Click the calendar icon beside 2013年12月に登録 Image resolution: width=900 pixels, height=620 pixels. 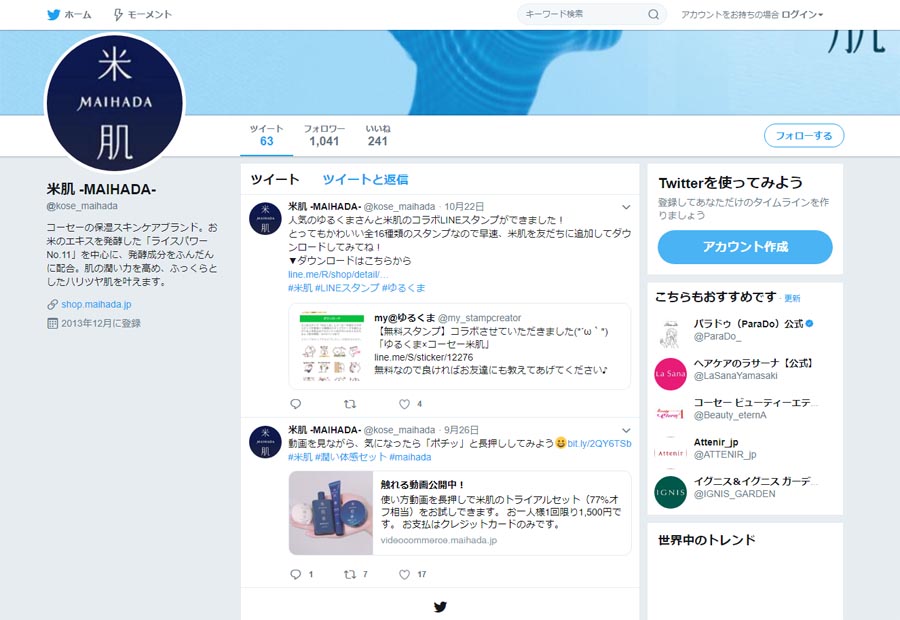52,323
